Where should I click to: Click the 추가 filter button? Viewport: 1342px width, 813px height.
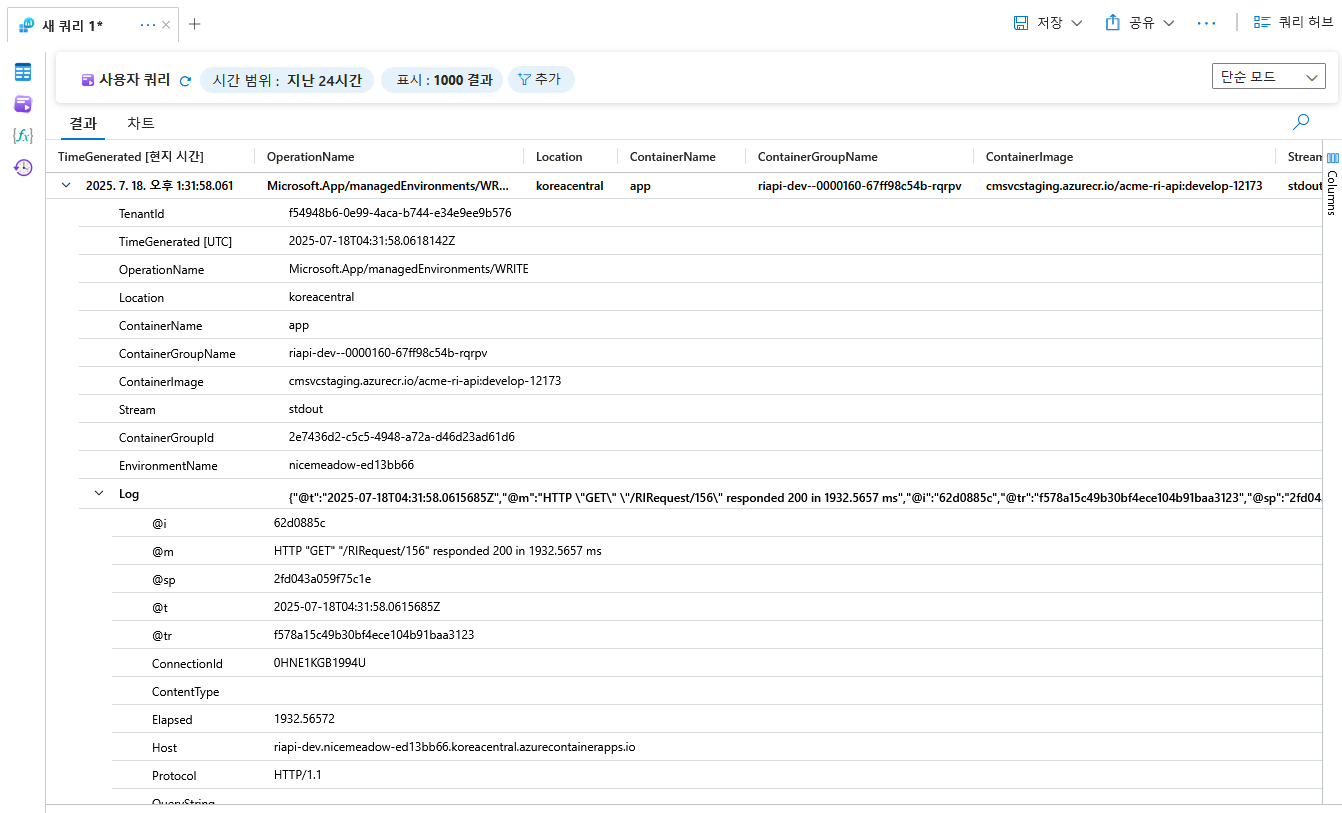pyautogui.click(x=540, y=80)
